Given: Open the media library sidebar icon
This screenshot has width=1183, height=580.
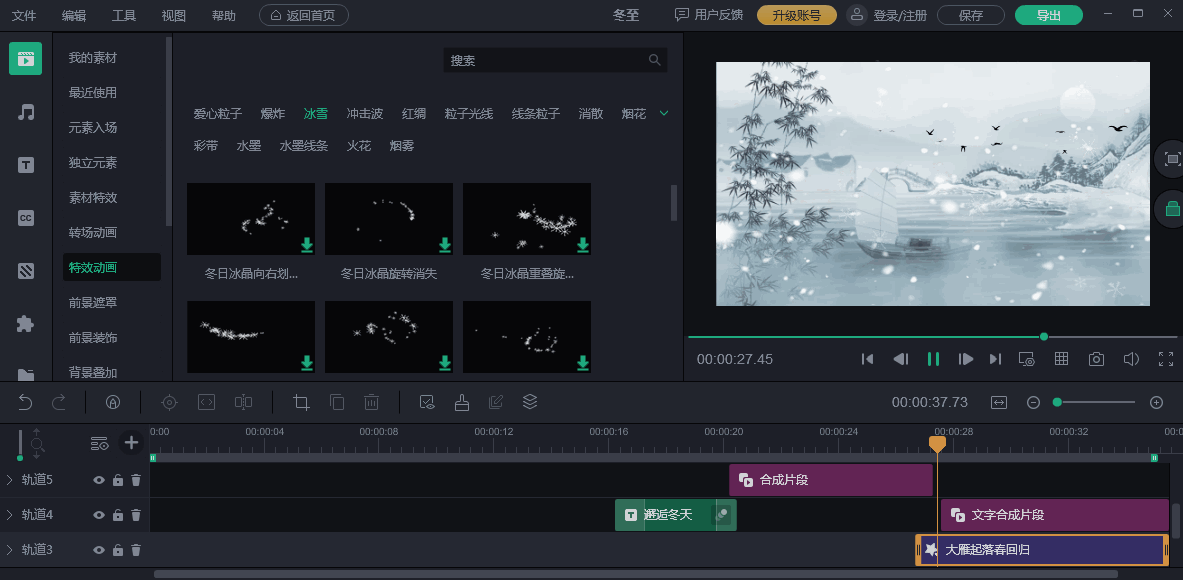Looking at the screenshot, I should [26, 59].
